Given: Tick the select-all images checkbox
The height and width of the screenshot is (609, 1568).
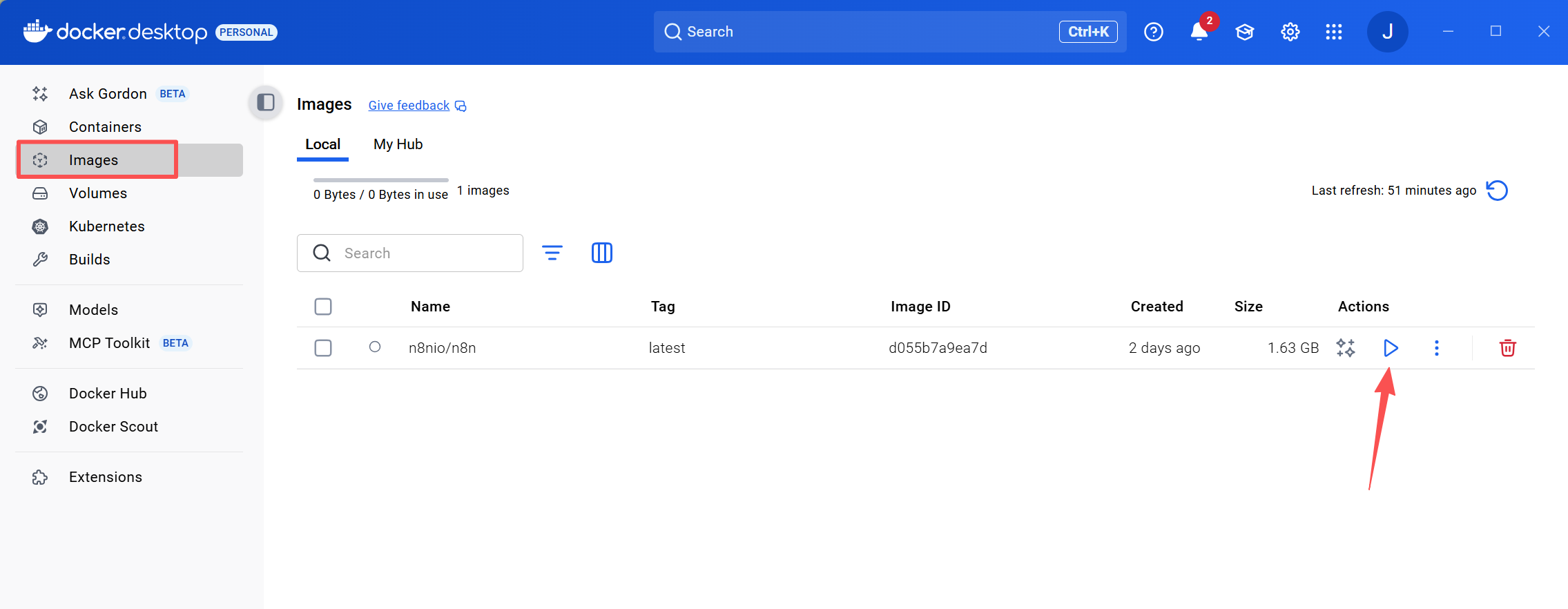Looking at the screenshot, I should (323, 307).
